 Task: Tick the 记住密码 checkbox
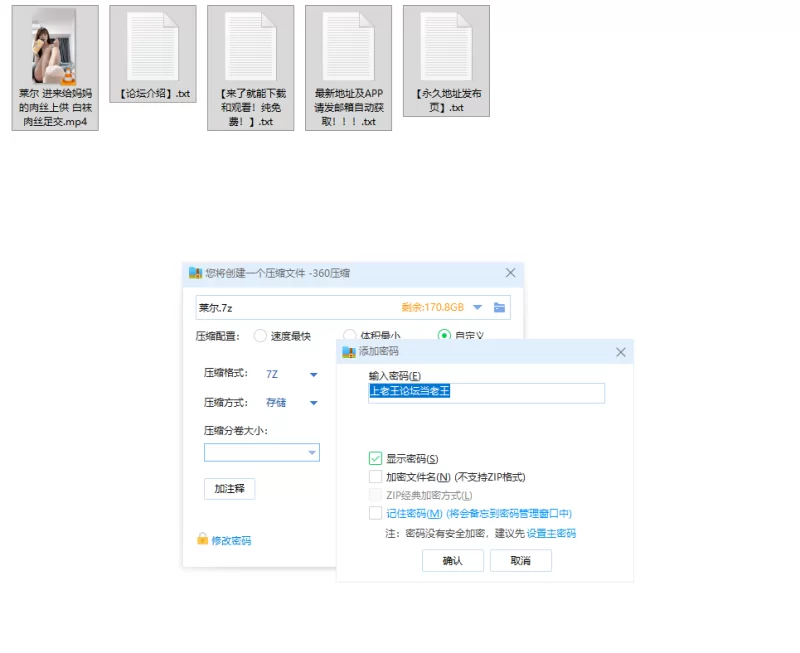(x=375, y=513)
